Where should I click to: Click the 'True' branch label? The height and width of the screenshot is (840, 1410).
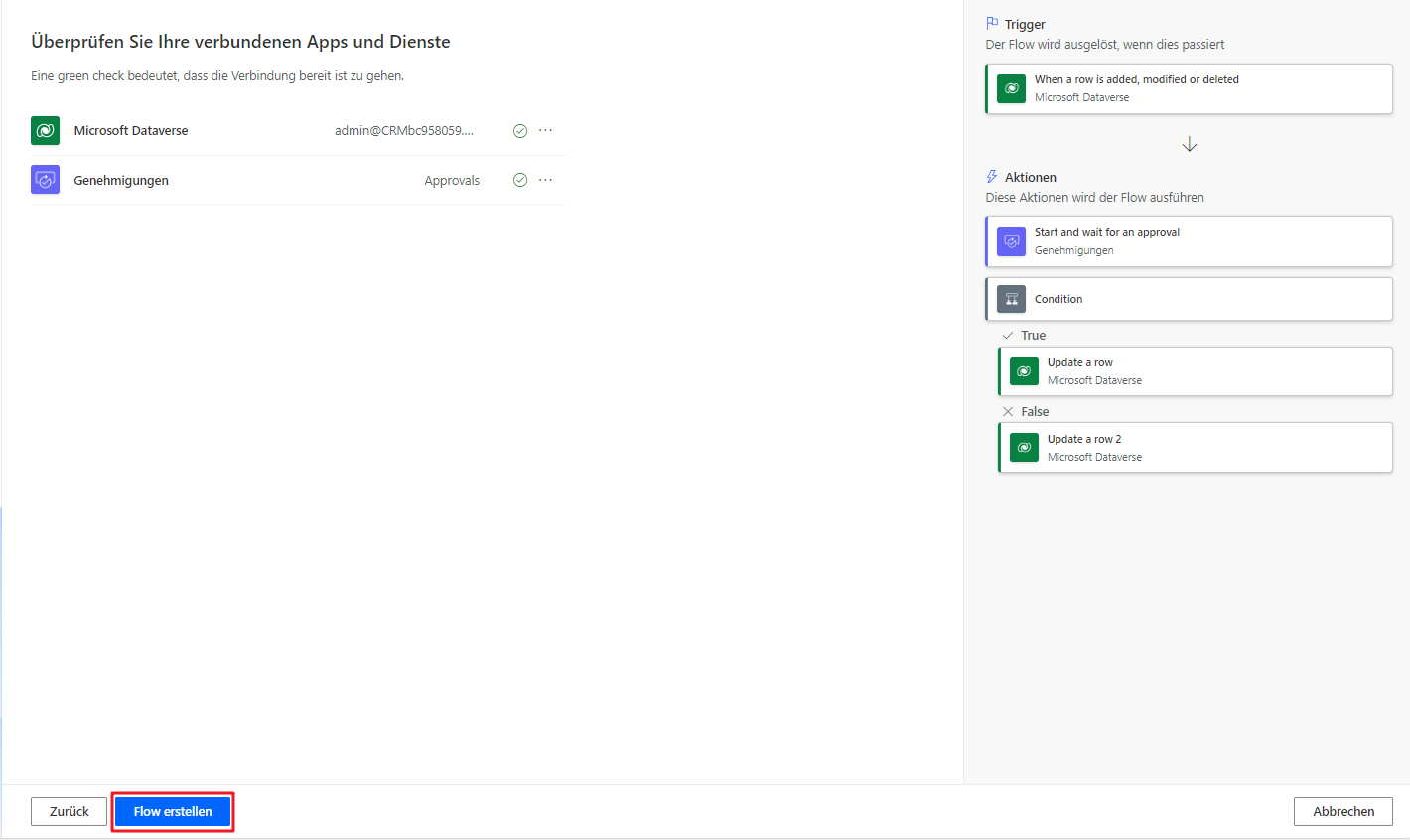coord(1034,336)
